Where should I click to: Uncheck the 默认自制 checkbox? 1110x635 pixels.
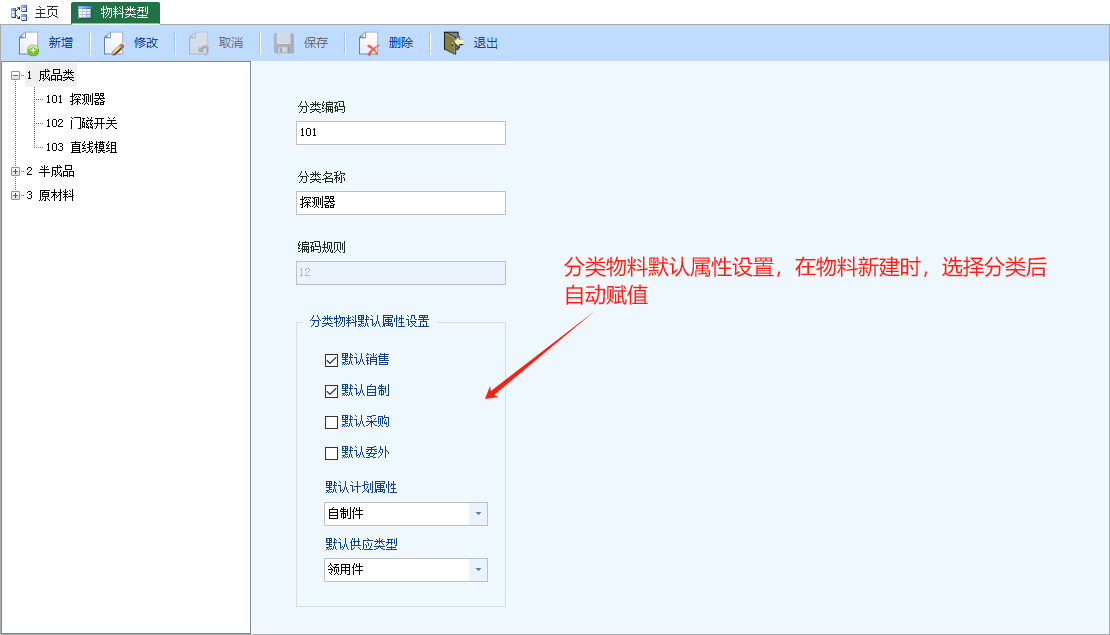pos(331,391)
